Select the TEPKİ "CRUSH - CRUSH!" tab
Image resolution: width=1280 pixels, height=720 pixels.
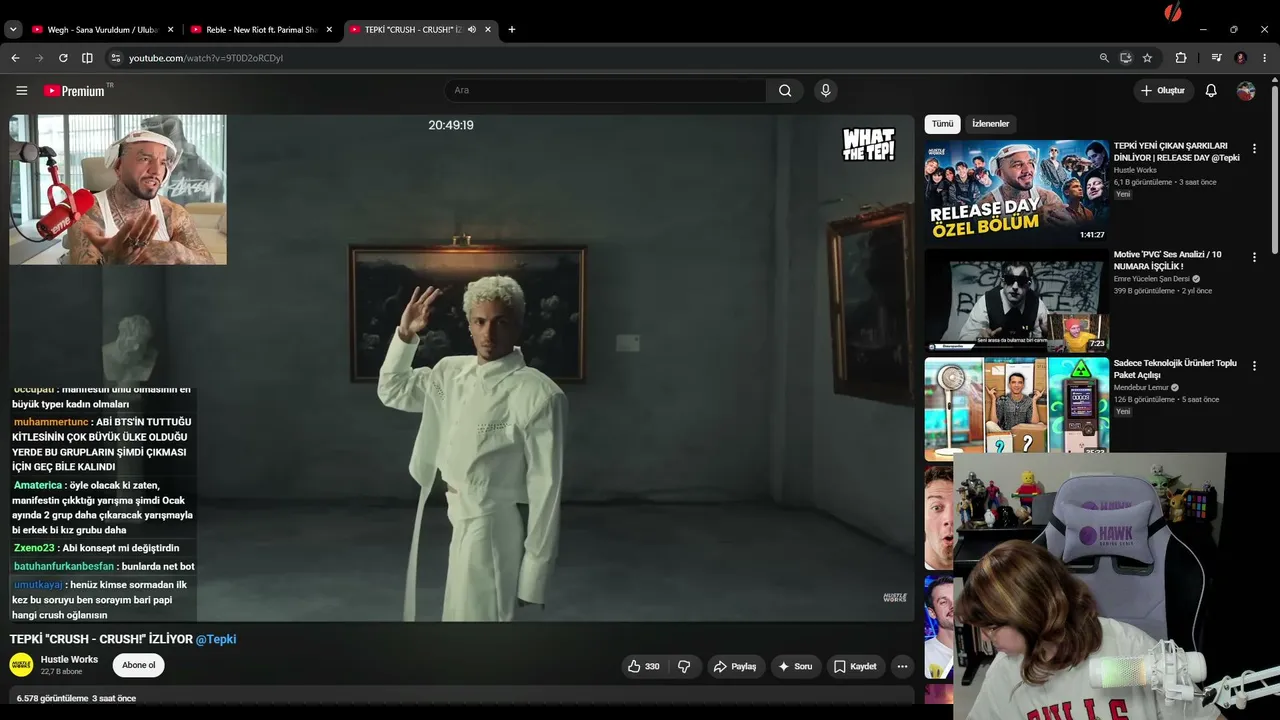pyautogui.click(x=413, y=30)
